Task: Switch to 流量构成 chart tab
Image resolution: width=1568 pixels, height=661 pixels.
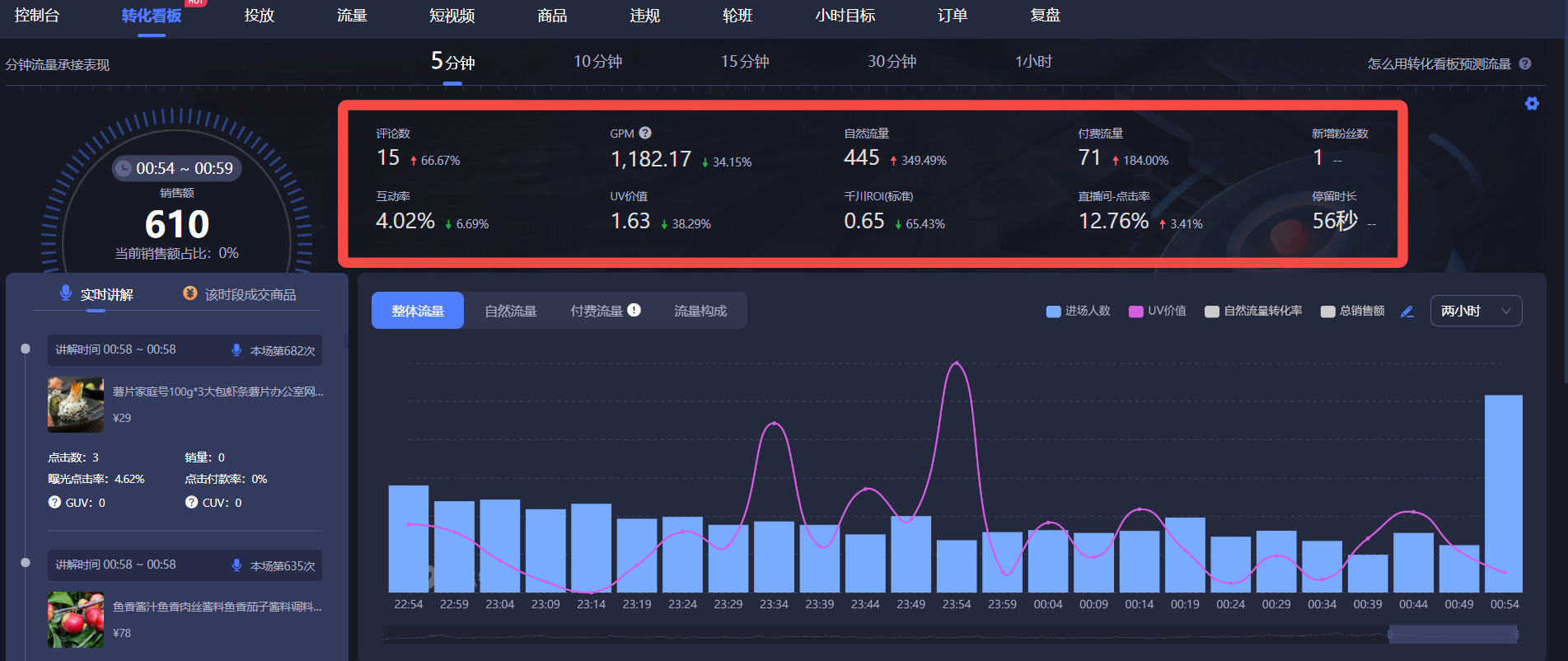Action: pyautogui.click(x=700, y=311)
